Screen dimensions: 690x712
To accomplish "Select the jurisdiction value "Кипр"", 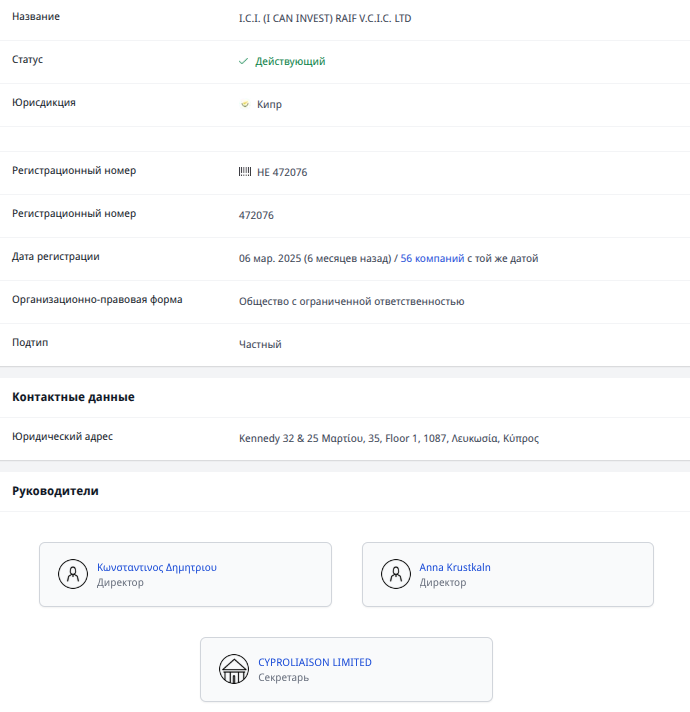I will click(x=269, y=104).
